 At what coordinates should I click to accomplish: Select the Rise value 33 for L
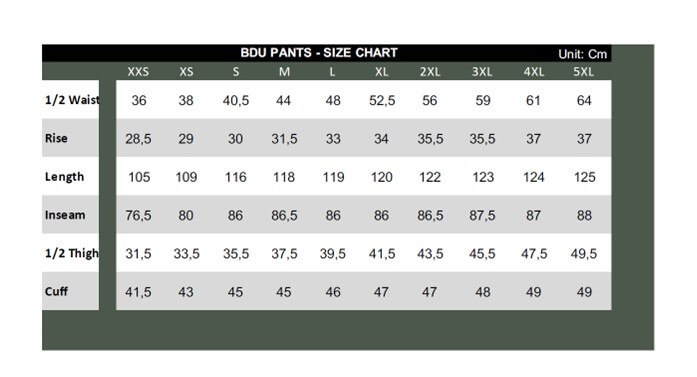click(333, 139)
